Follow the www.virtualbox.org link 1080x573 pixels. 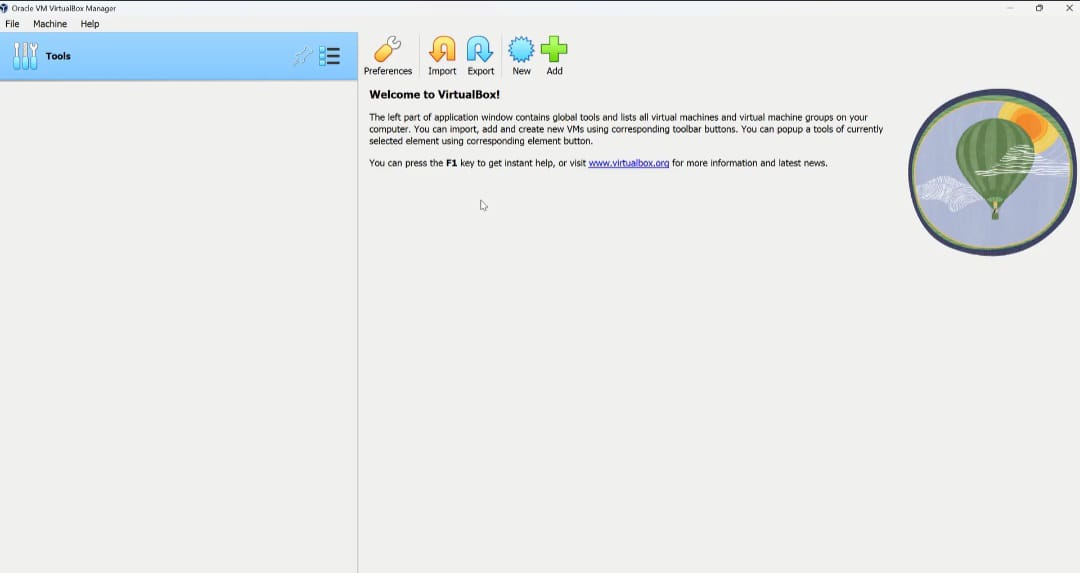point(629,163)
